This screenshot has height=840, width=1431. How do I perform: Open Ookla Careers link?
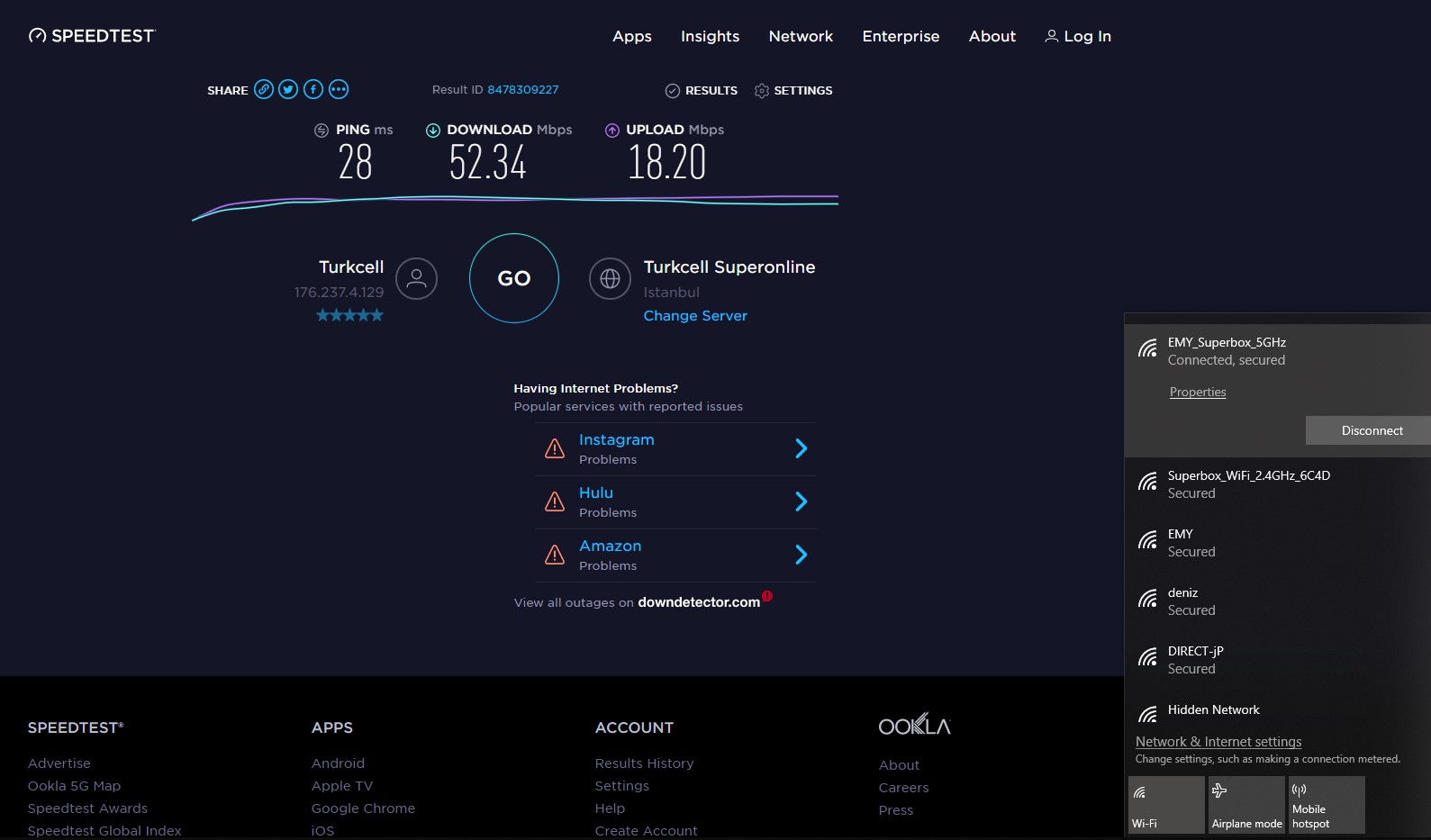coord(903,788)
